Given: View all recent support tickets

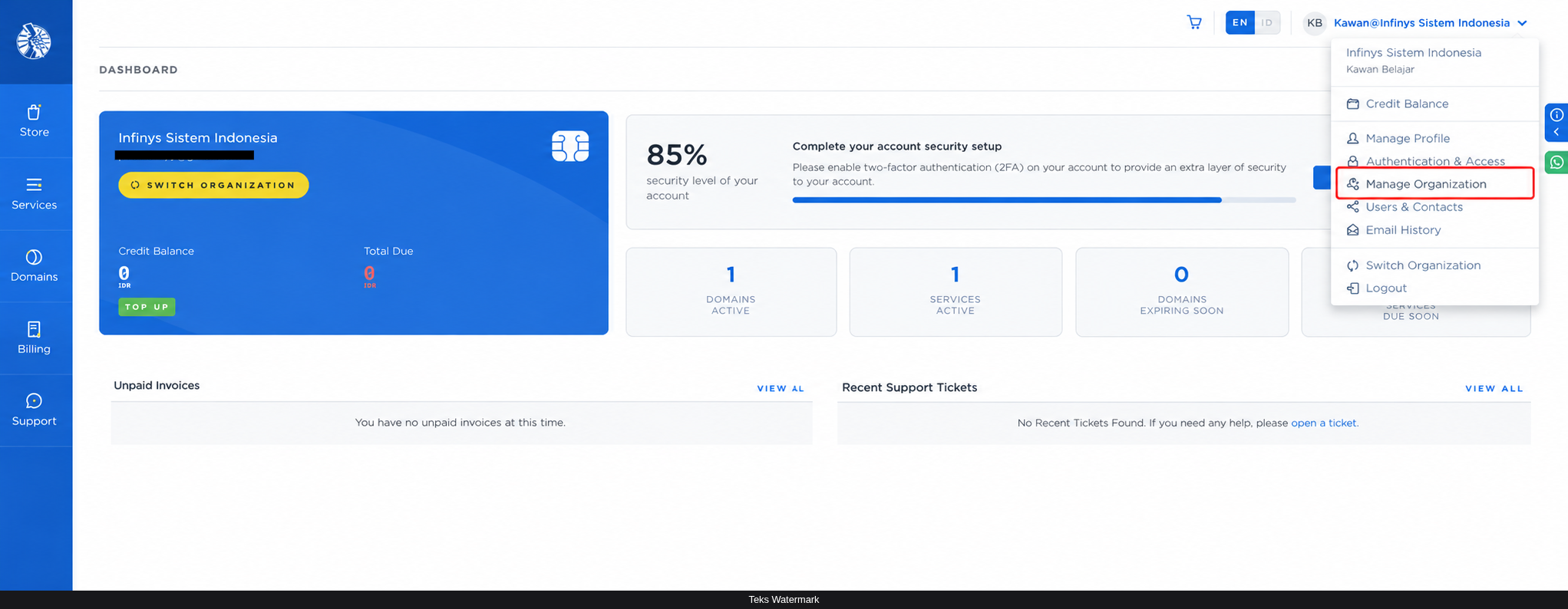Looking at the screenshot, I should pyautogui.click(x=1494, y=389).
